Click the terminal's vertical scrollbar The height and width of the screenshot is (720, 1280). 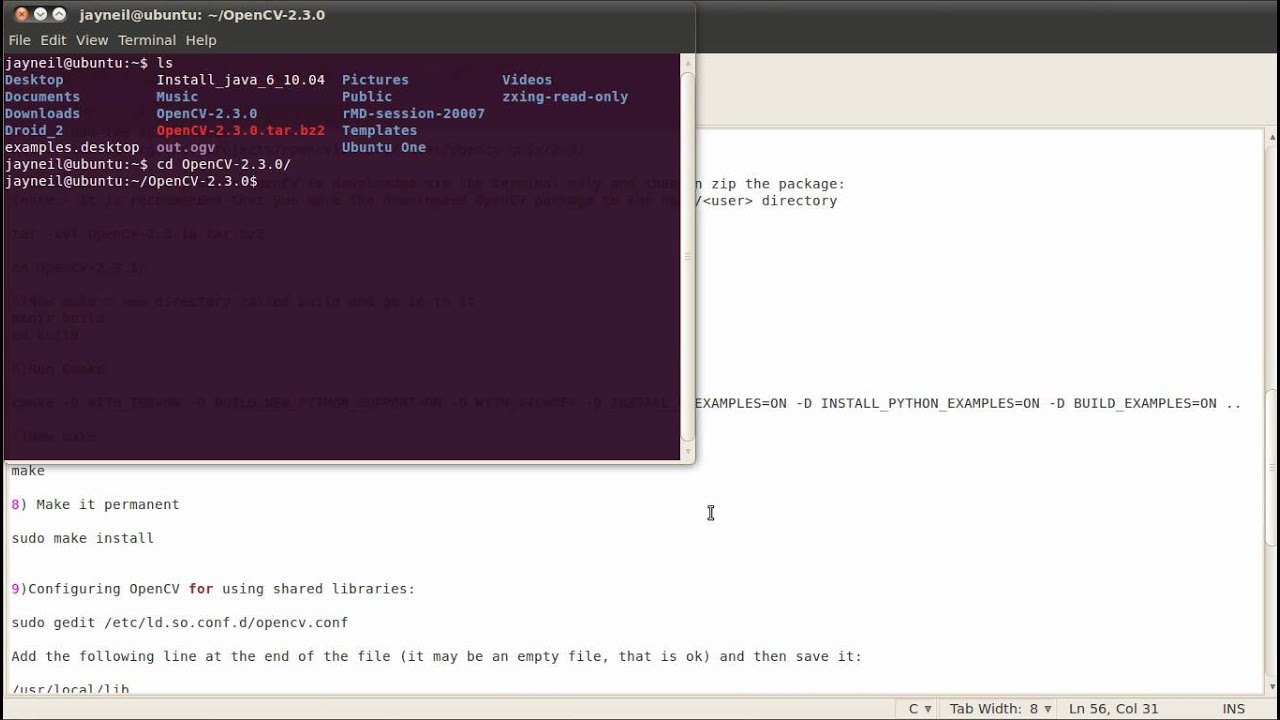coord(687,256)
